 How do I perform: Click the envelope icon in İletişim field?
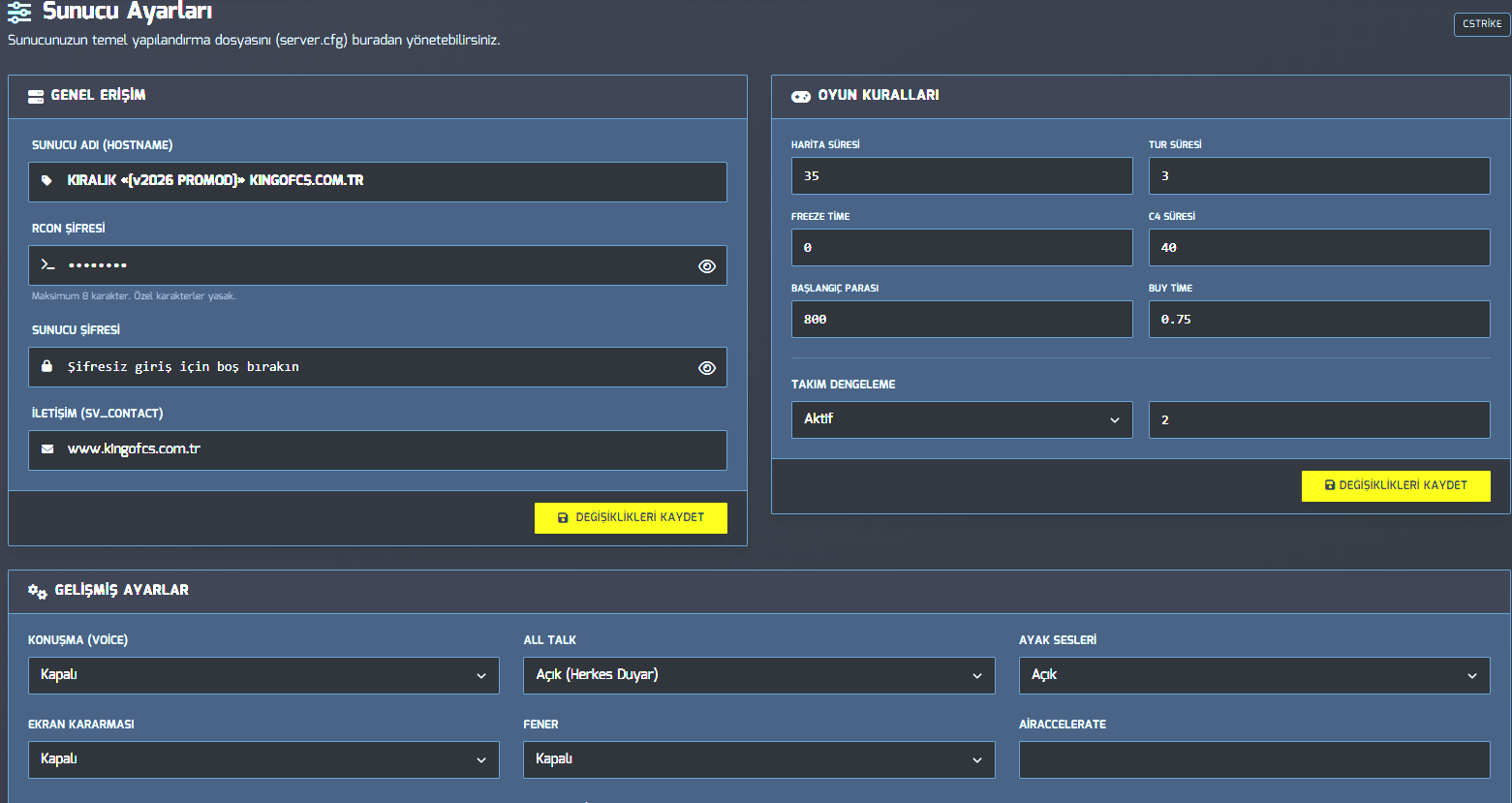pyautogui.click(x=47, y=449)
